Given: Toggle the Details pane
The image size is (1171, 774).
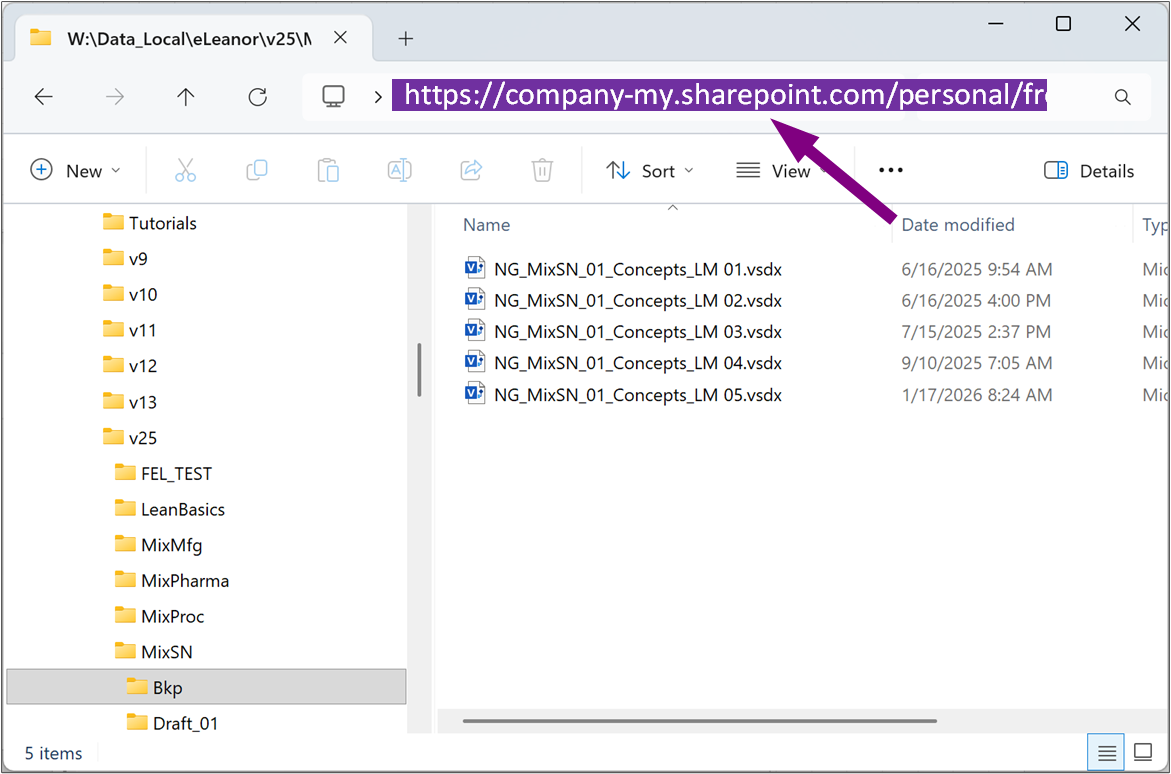Looking at the screenshot, I should (1089, 171).
